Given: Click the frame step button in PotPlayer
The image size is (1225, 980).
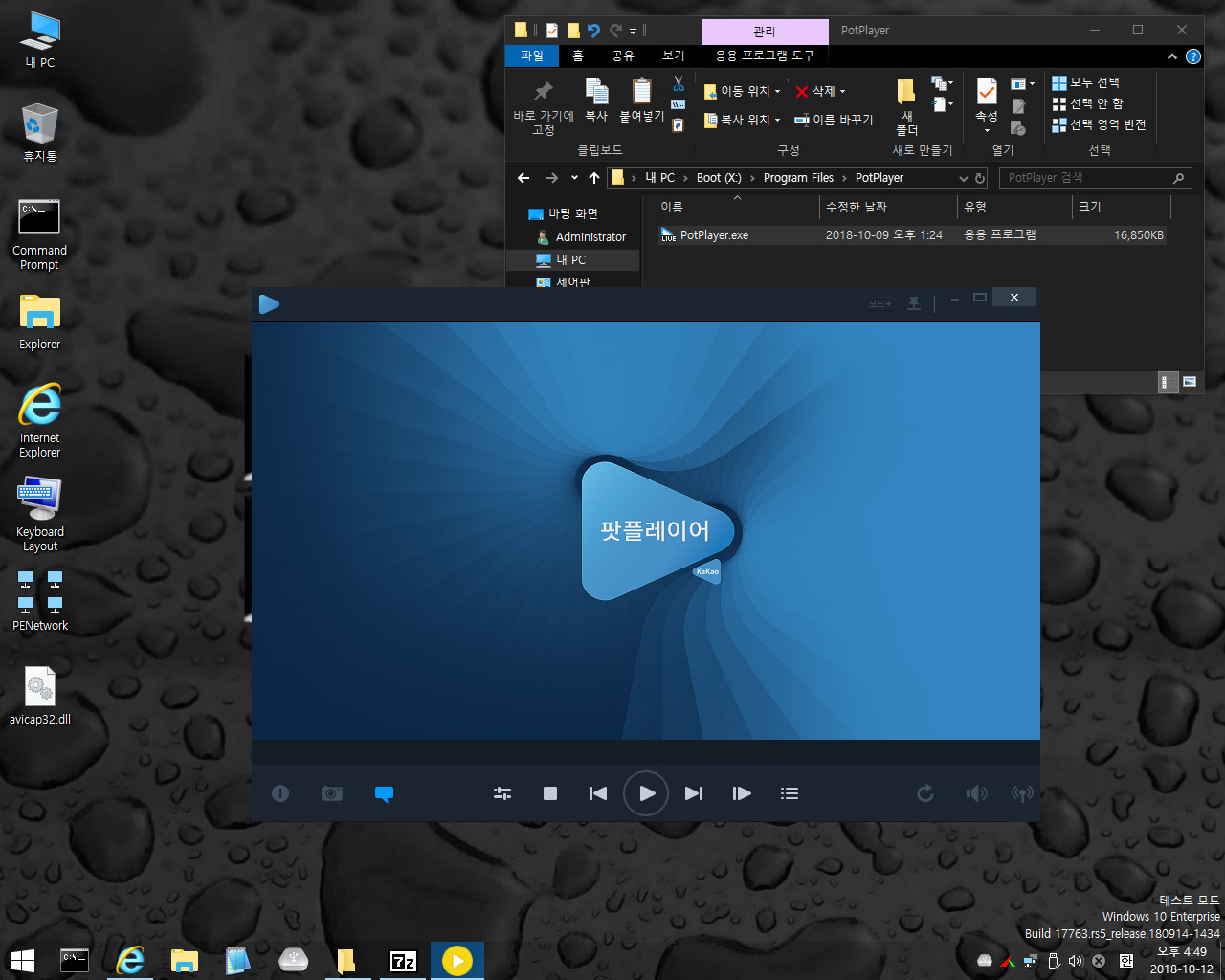Looking at the screenshot, I should coord(742,793).
